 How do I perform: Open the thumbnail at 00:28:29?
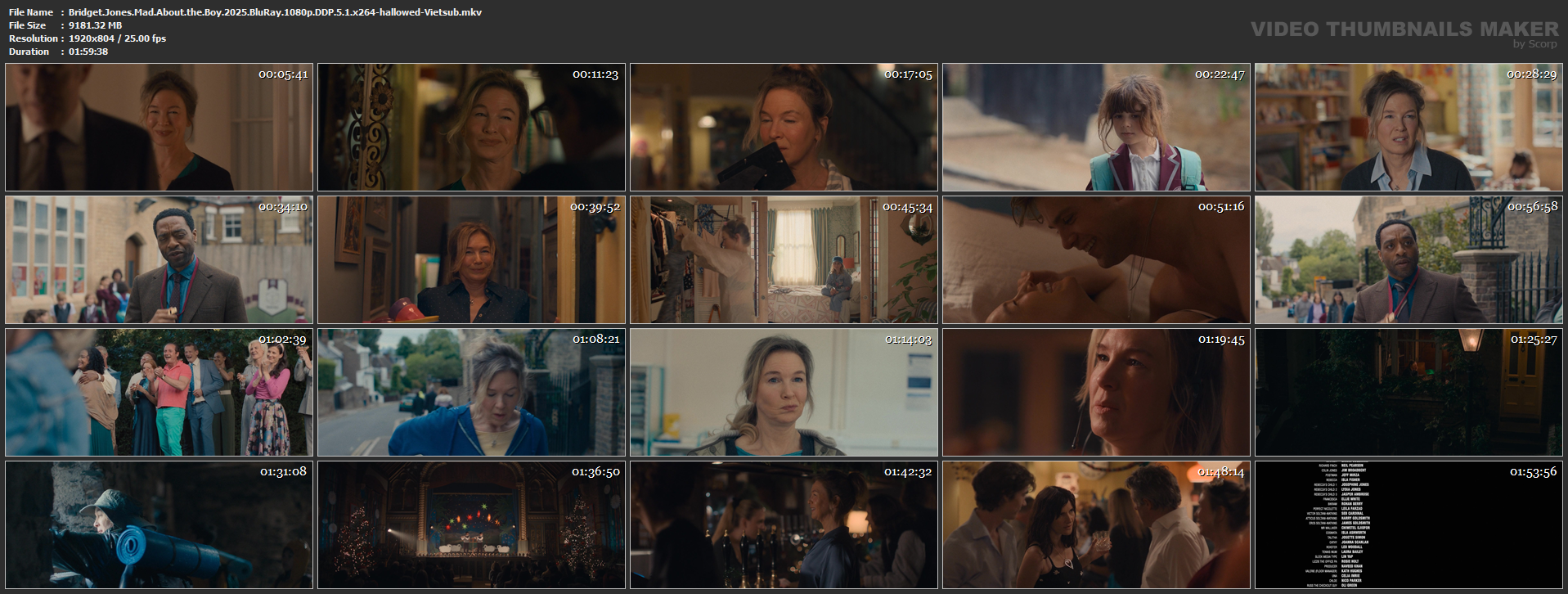1409,128
